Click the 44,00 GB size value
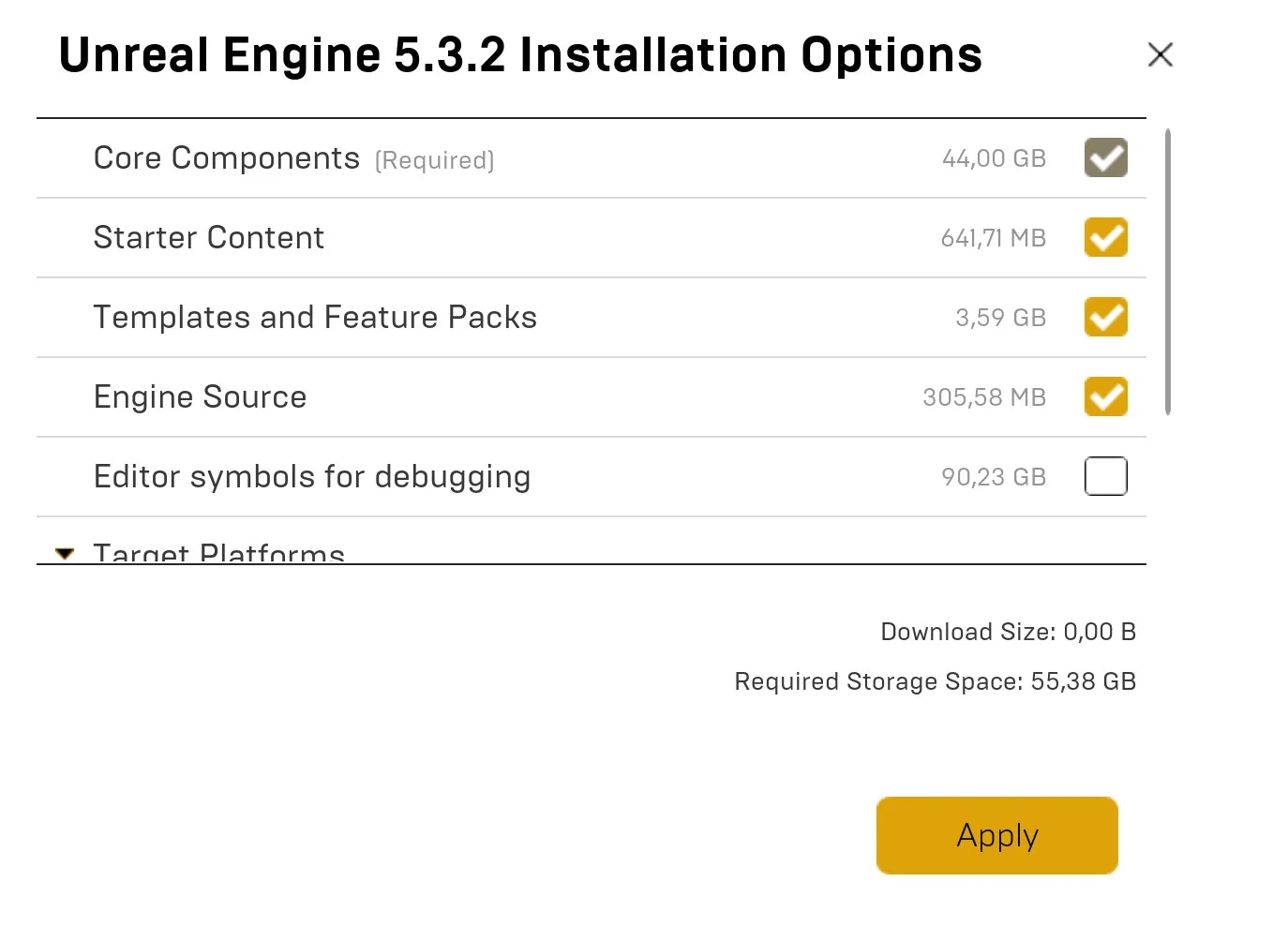 [x=994, y=158]
